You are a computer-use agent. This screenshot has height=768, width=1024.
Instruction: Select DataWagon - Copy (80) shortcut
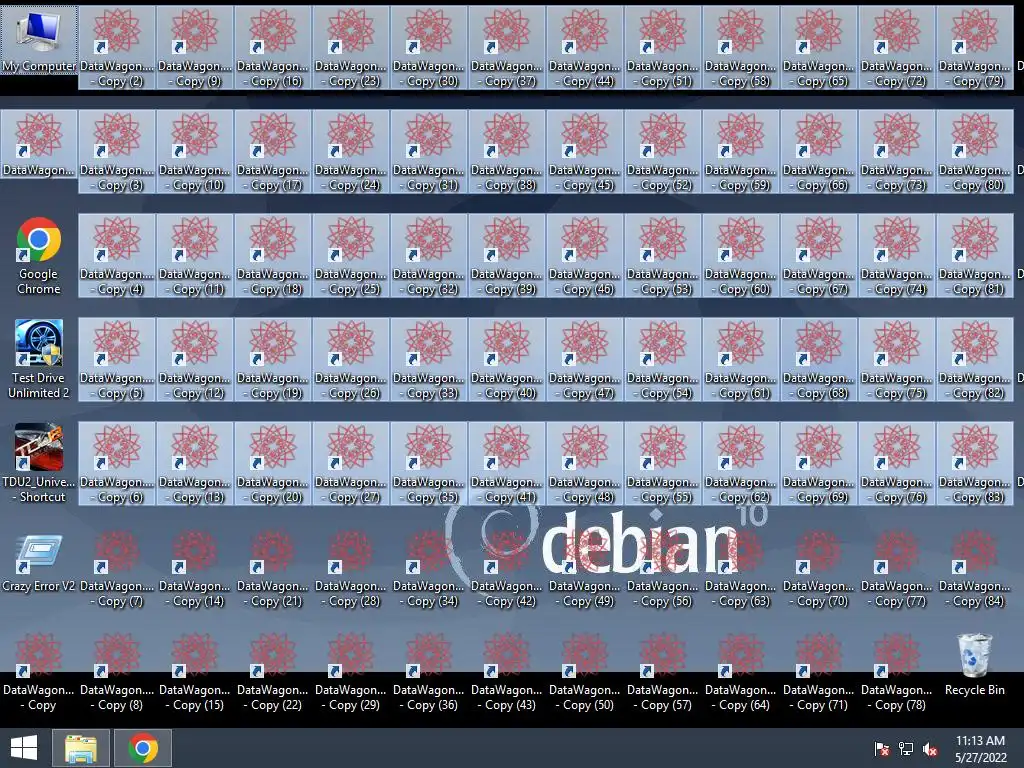[x=975, y=152]
